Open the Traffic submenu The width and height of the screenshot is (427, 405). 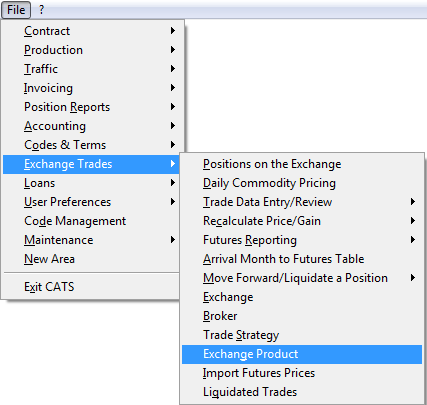click(x=93, y=69)
